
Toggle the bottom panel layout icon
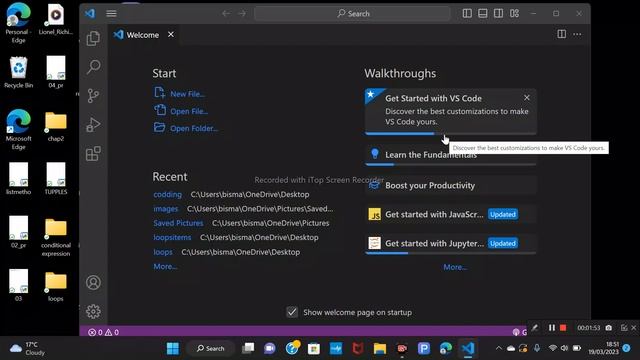coord(482,13)
